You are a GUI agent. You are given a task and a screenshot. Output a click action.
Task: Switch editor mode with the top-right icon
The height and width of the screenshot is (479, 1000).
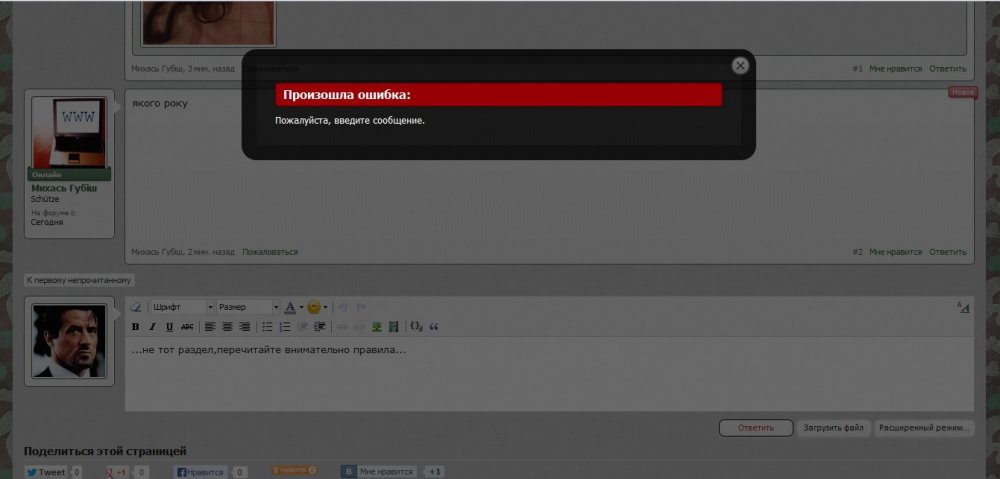963,307
